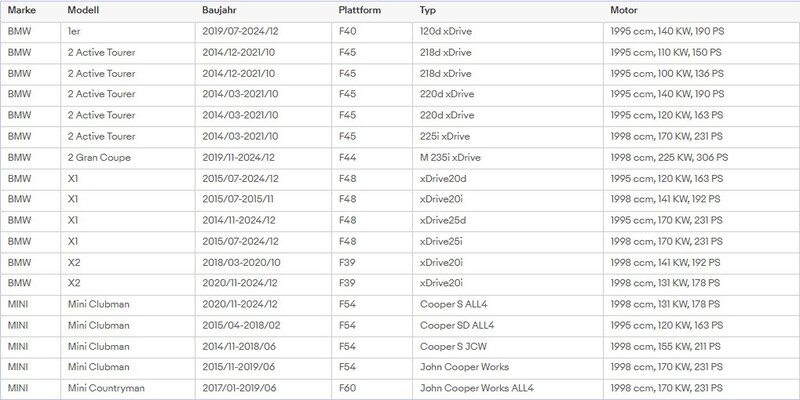Click motor cell '1995 ccm, 110 KW, 150 PS'

click(666, 53)
